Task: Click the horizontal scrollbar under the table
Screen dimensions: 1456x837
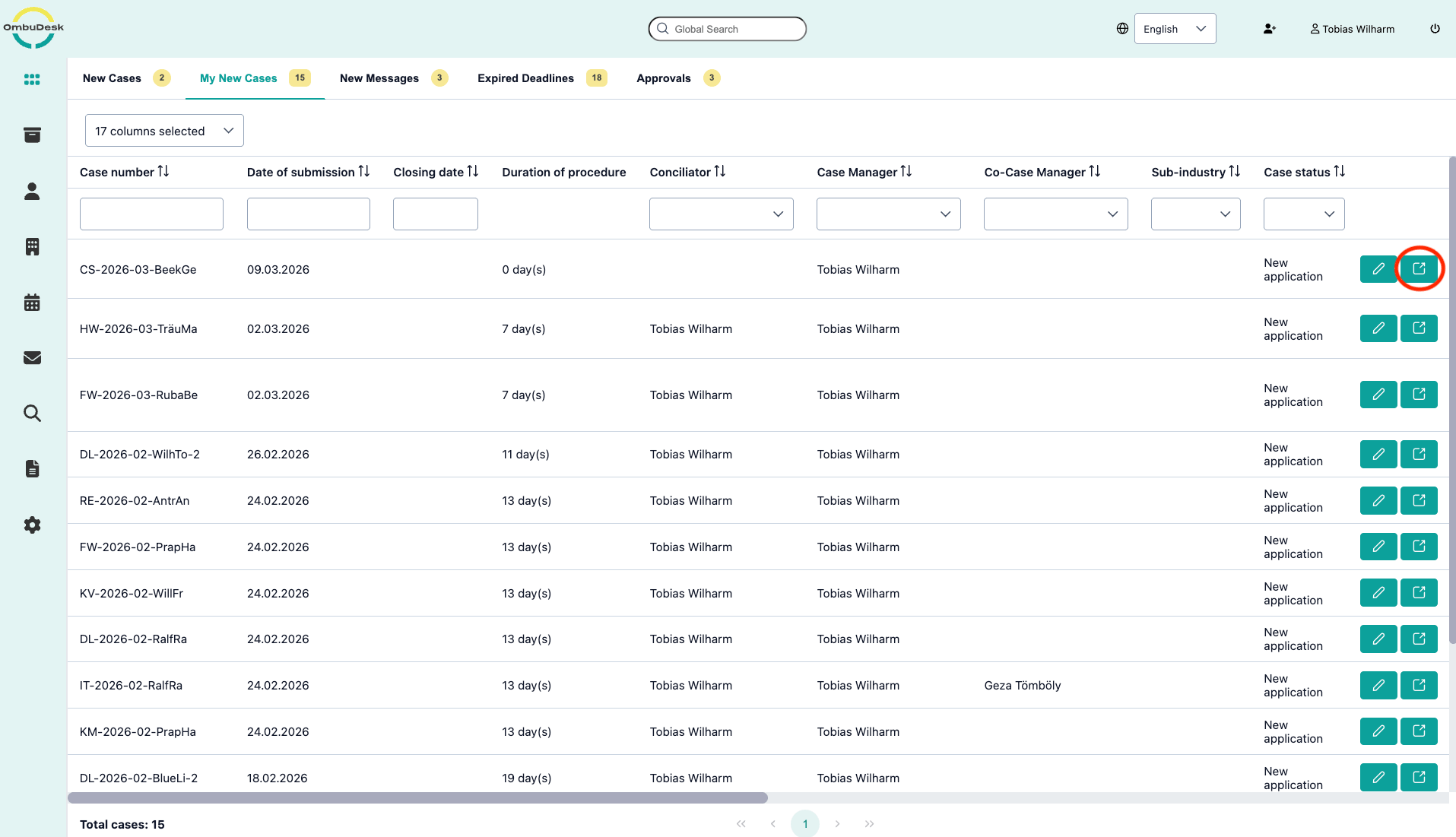Action: (417, 798)
